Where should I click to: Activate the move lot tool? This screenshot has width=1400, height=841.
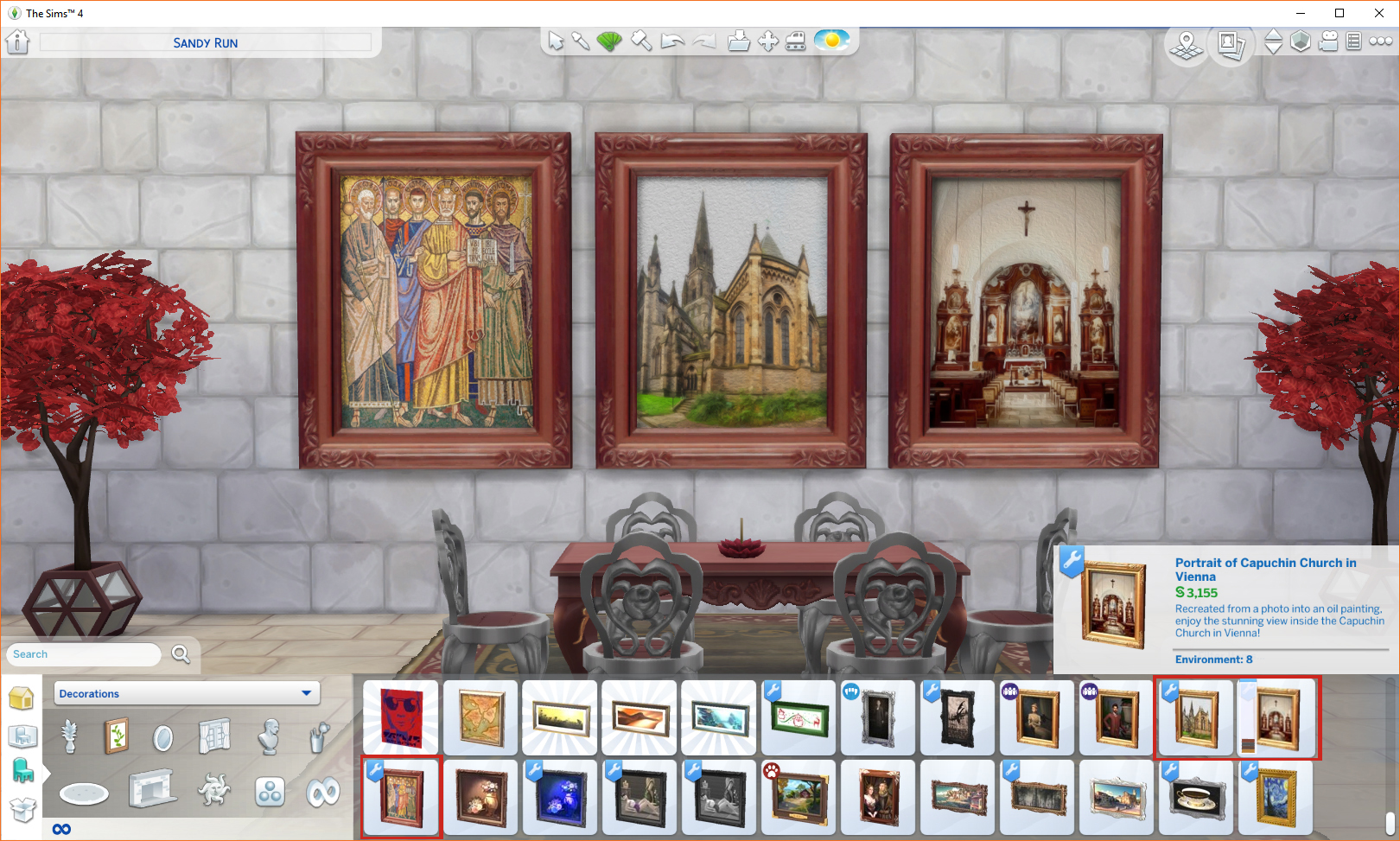pyautogui.click(x=767, y=41)
